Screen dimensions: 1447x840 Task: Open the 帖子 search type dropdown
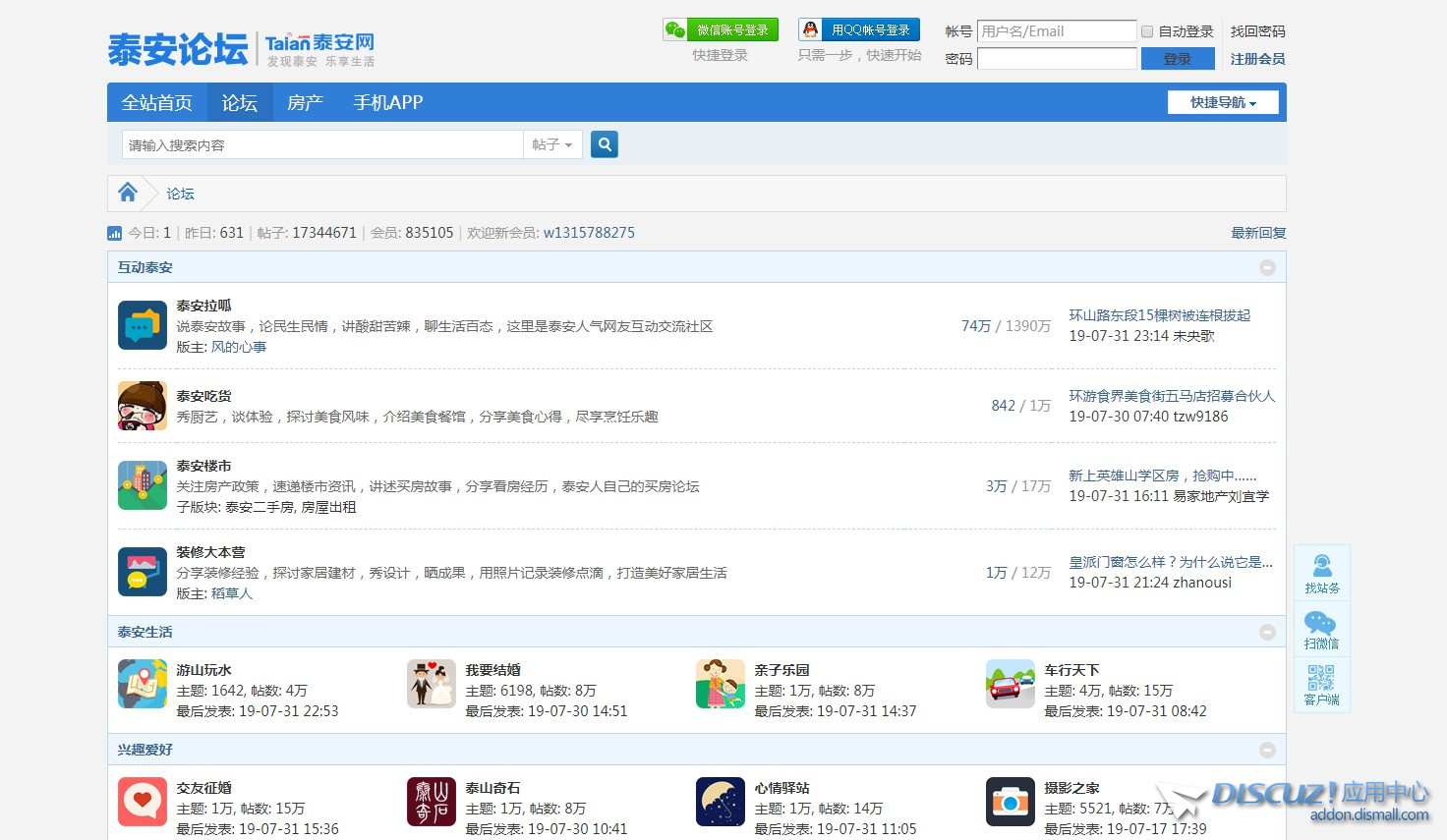pyautogui.click(x=552, y=144)
